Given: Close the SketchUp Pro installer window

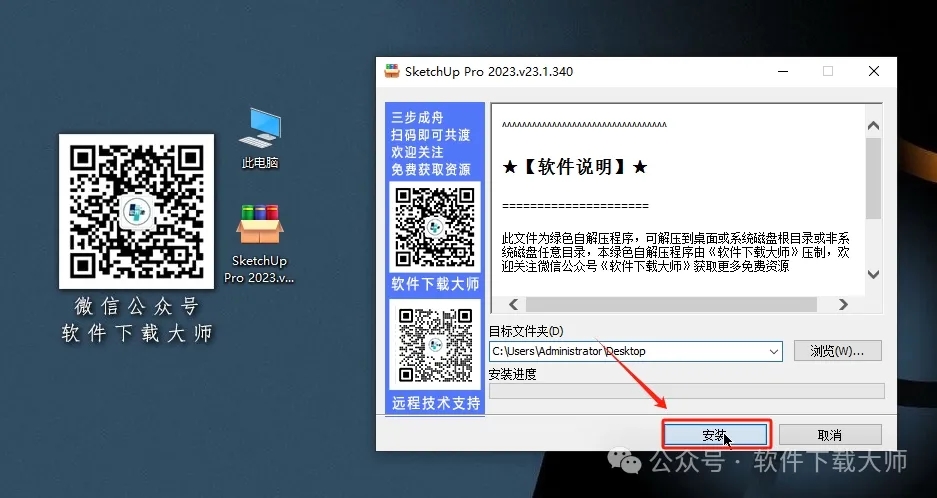Looking at the screenshot, I should coord(874,71).
